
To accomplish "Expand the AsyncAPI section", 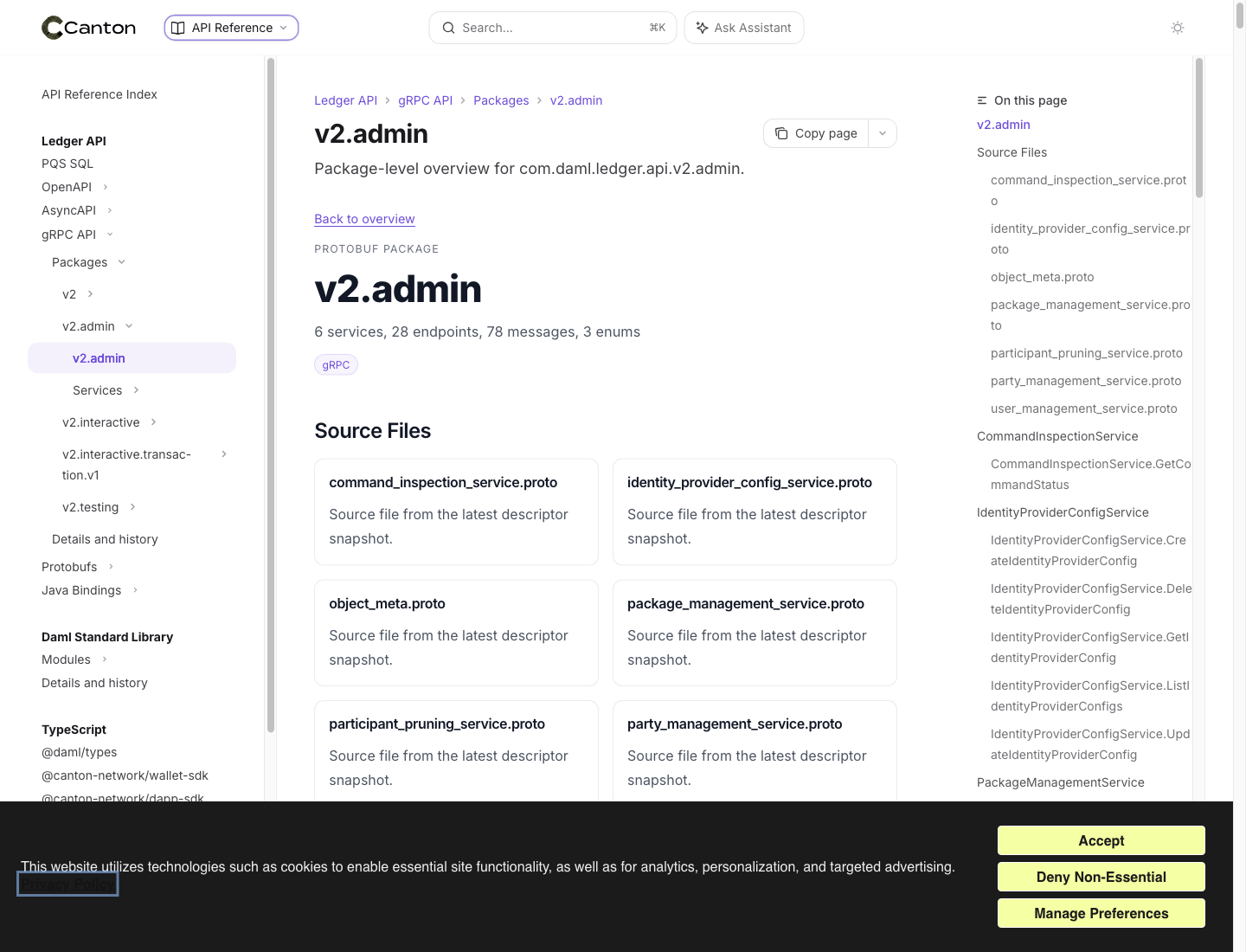I will (110, 210).
